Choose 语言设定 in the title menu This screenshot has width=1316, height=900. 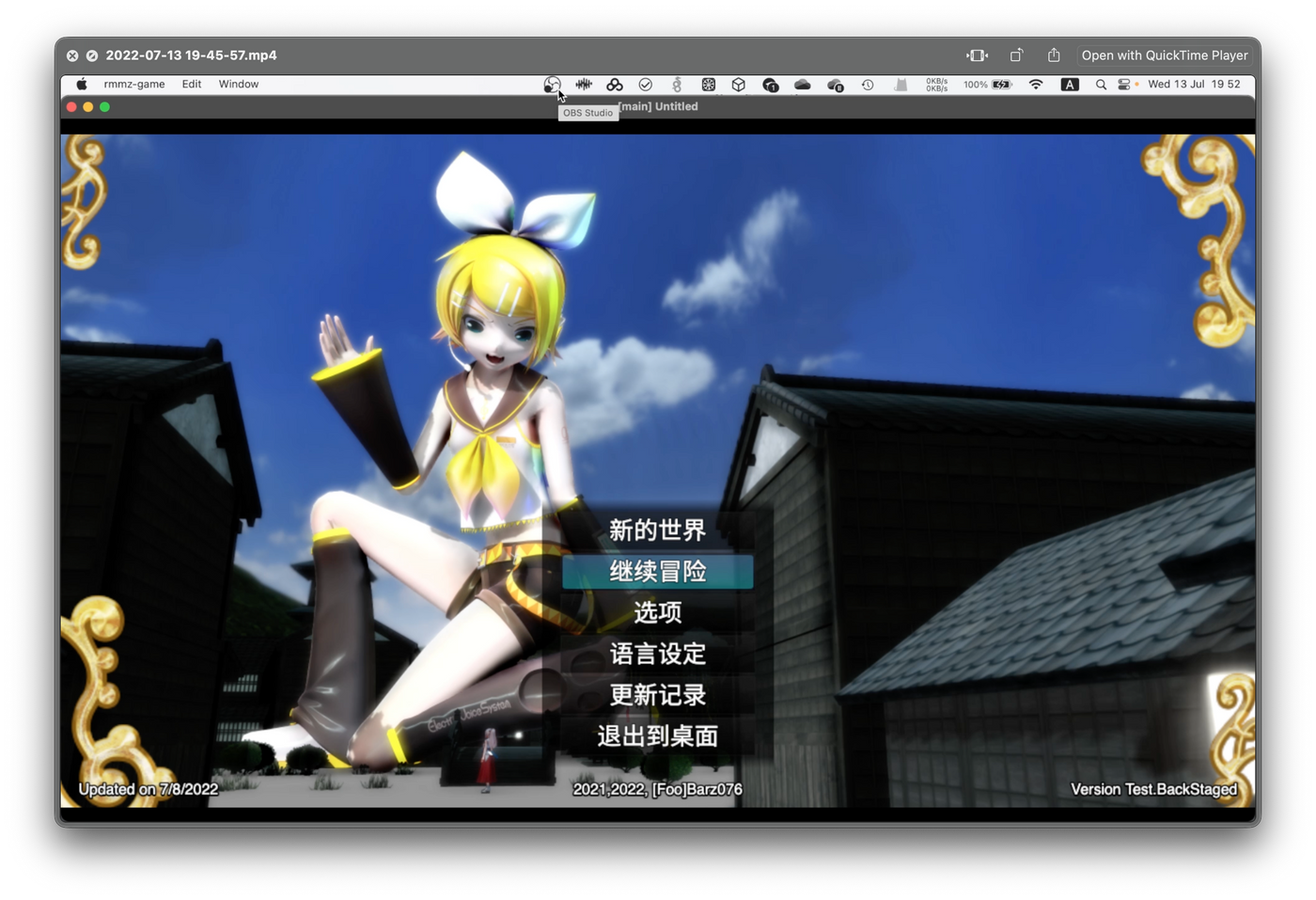(x=658, y=655)
